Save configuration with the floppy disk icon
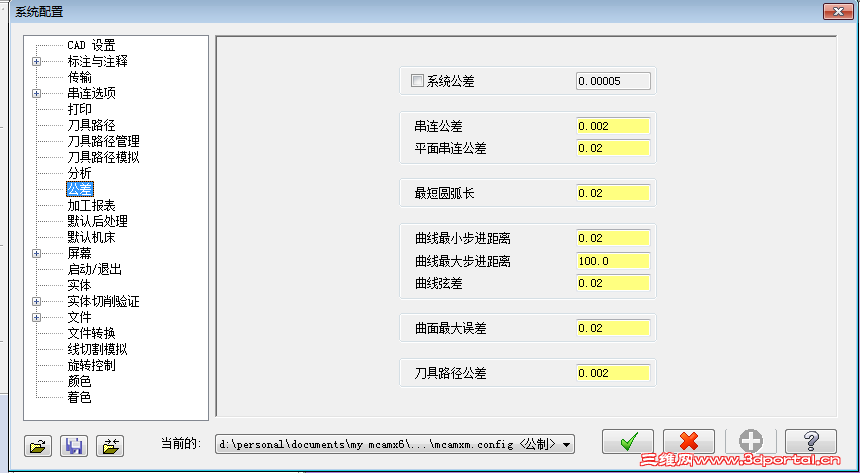 pyautogui.click(x=74, y=446)
